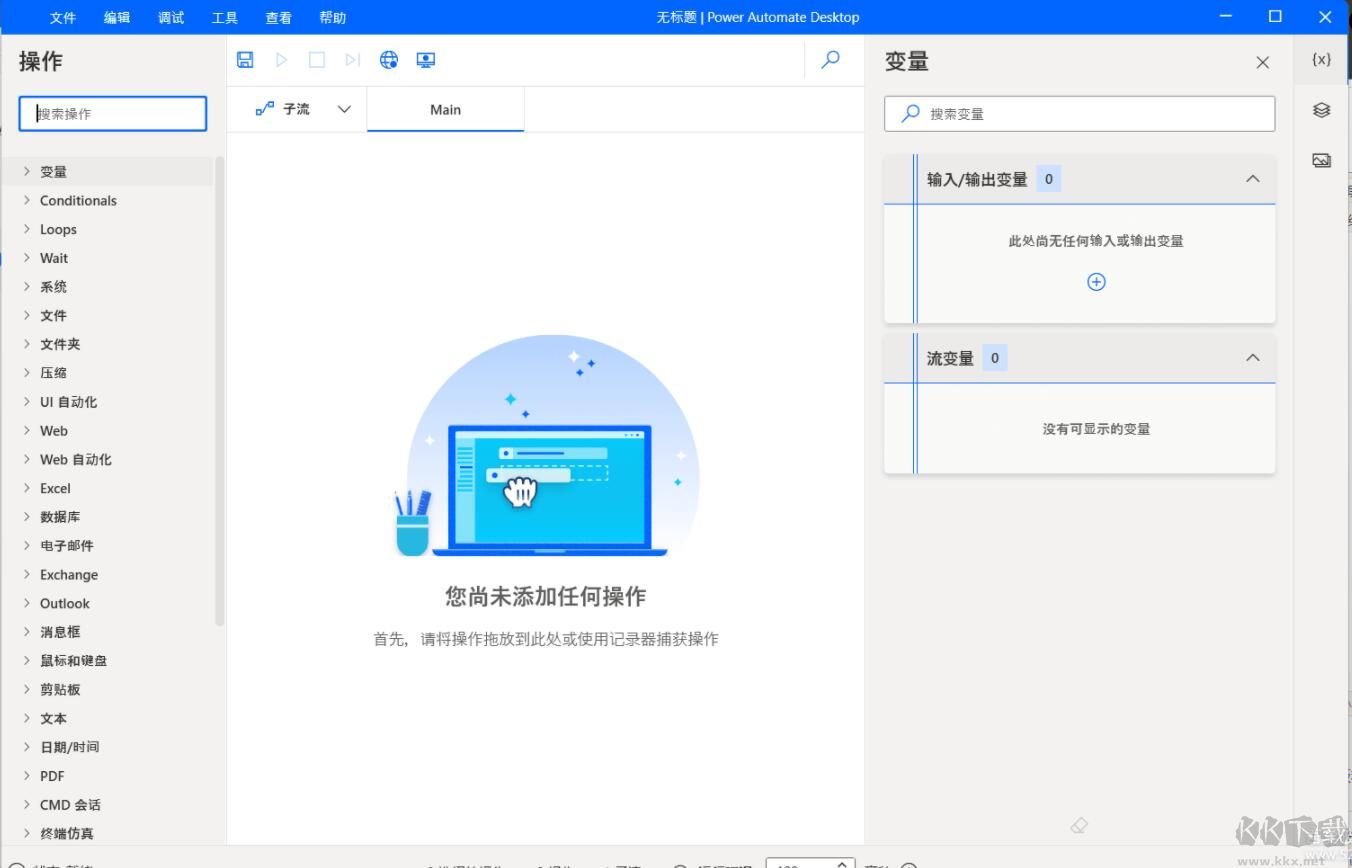
Task: Stop the flow run
Action: (x=316, y=59)
